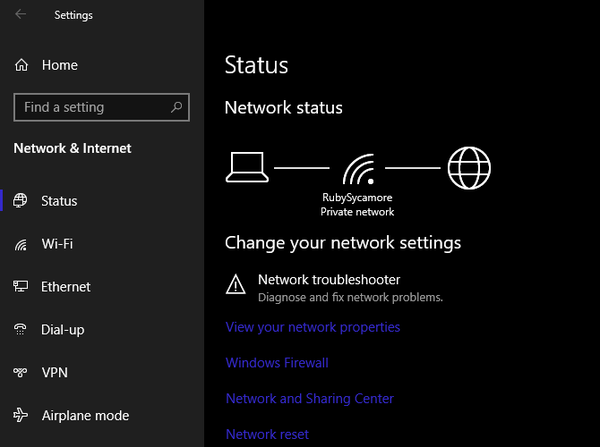The image size is (600, 447).
Task: Click the troubleshooter warning triangle icon
Action: click(236, 286)
